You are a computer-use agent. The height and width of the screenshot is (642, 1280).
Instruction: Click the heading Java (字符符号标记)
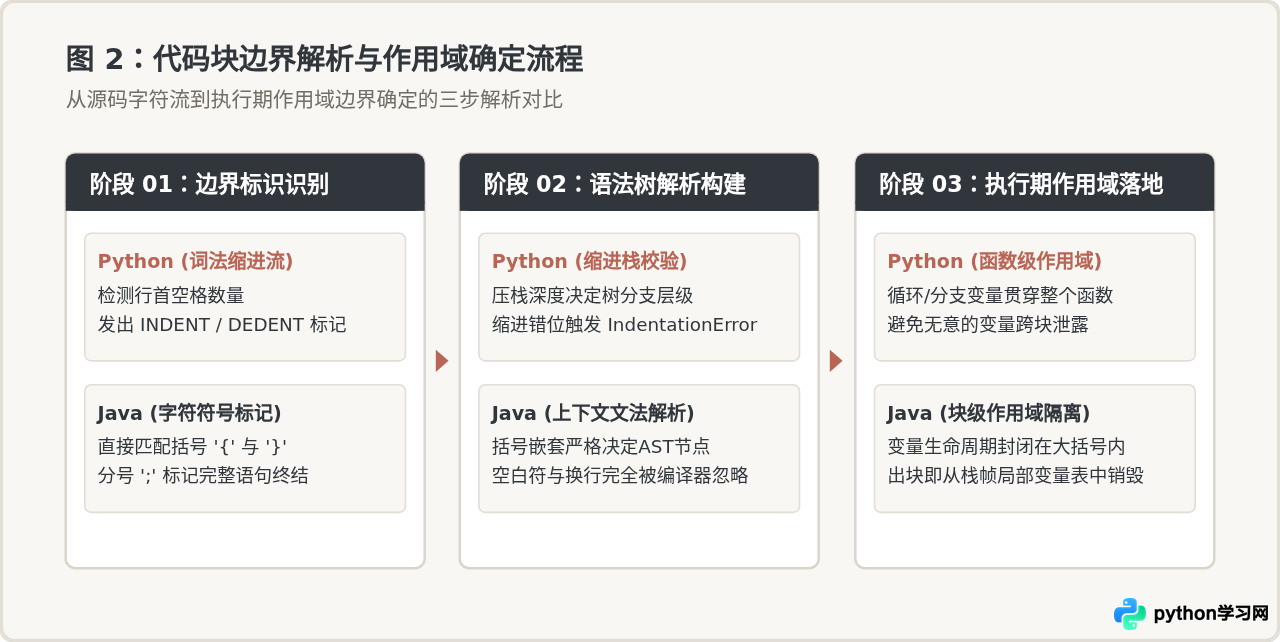click(189, 413)
